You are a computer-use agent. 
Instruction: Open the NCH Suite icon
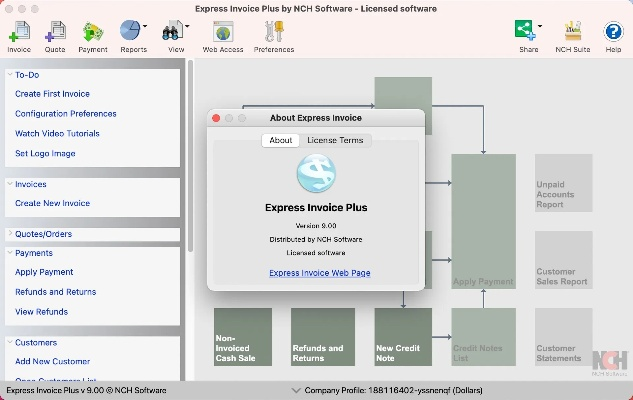click(573, 35)
